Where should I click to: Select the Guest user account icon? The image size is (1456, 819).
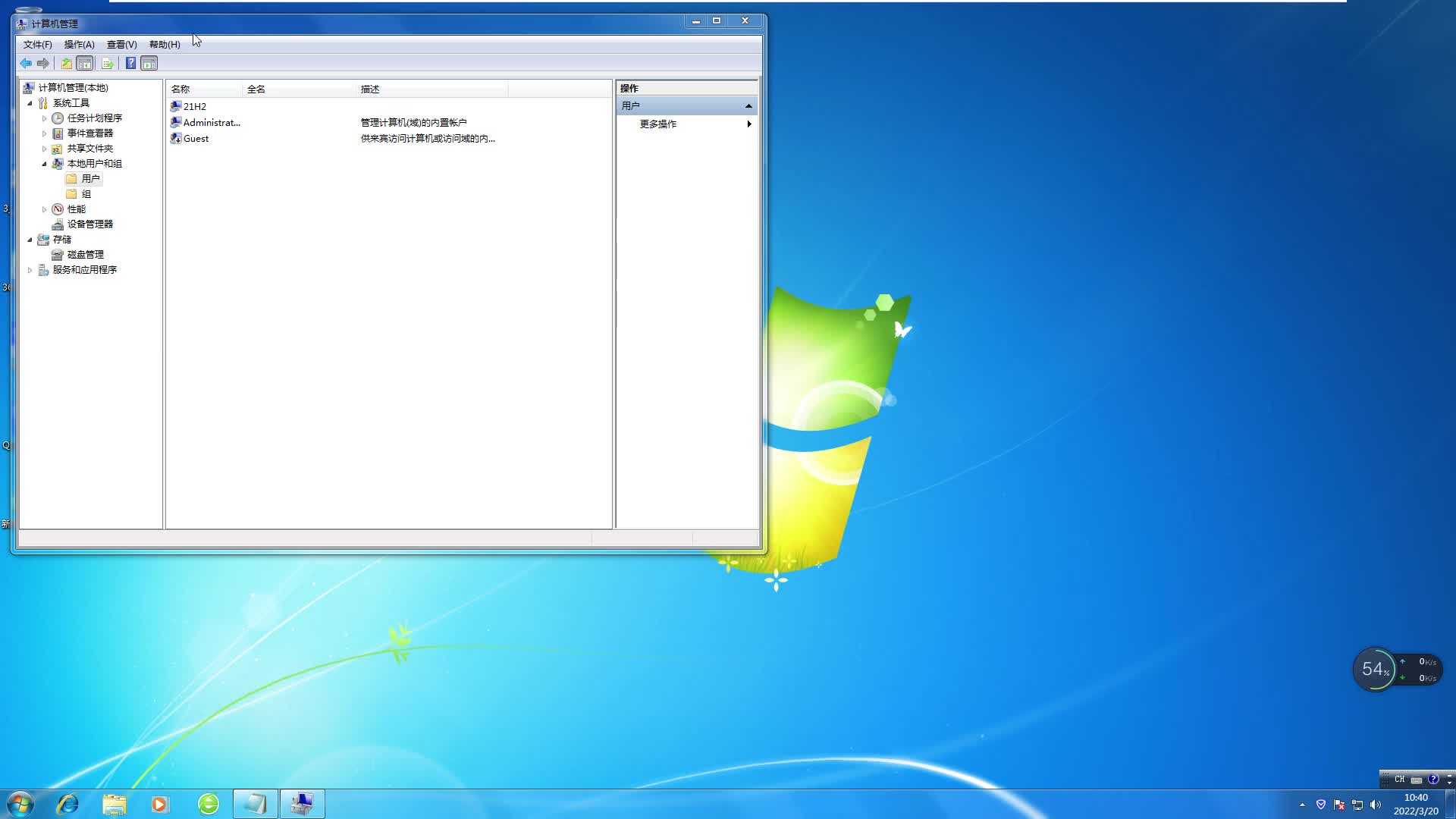click(176, 138)
